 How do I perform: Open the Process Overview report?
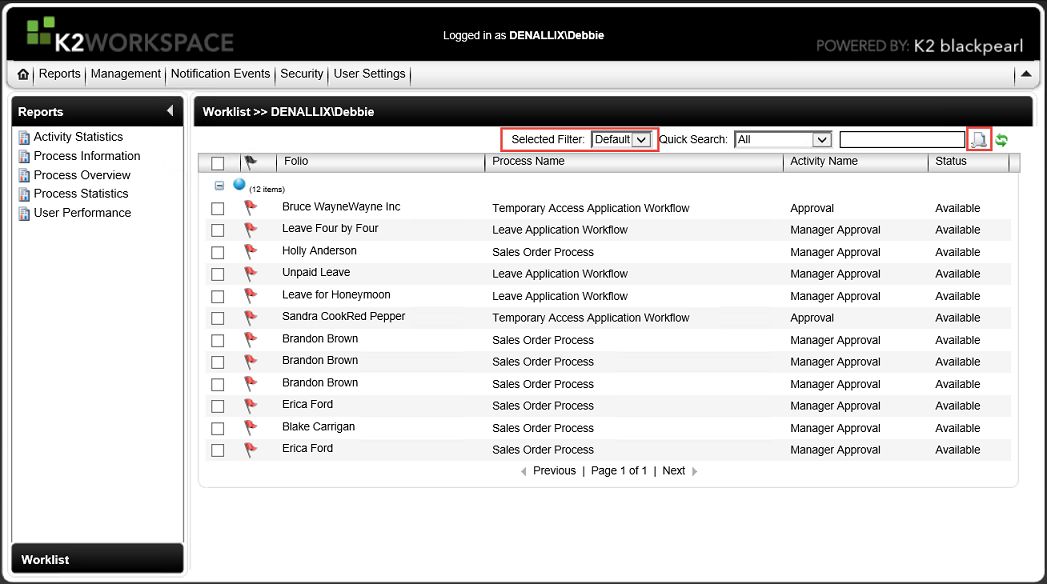(82, 175)
